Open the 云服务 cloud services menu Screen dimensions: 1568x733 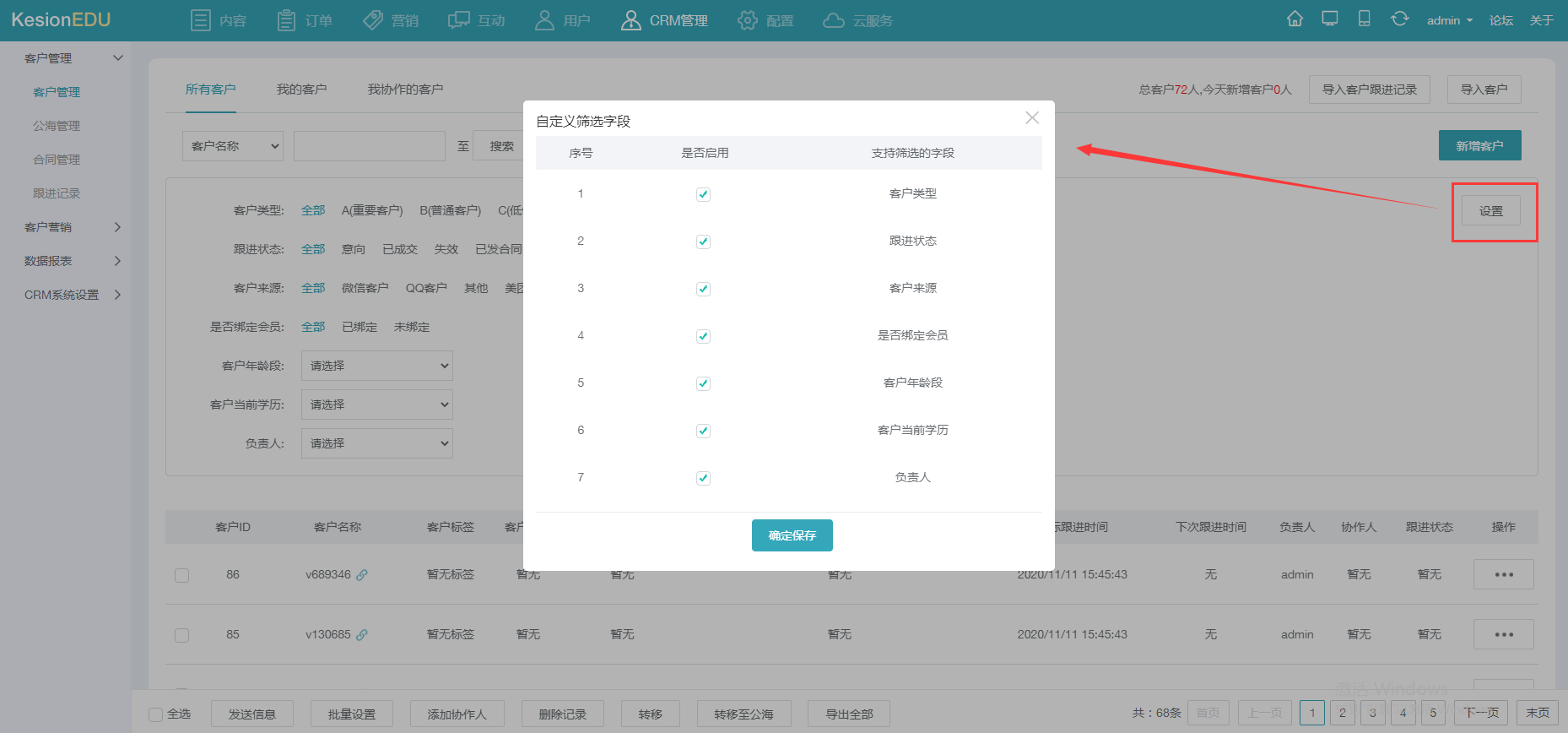click(858, 20)
